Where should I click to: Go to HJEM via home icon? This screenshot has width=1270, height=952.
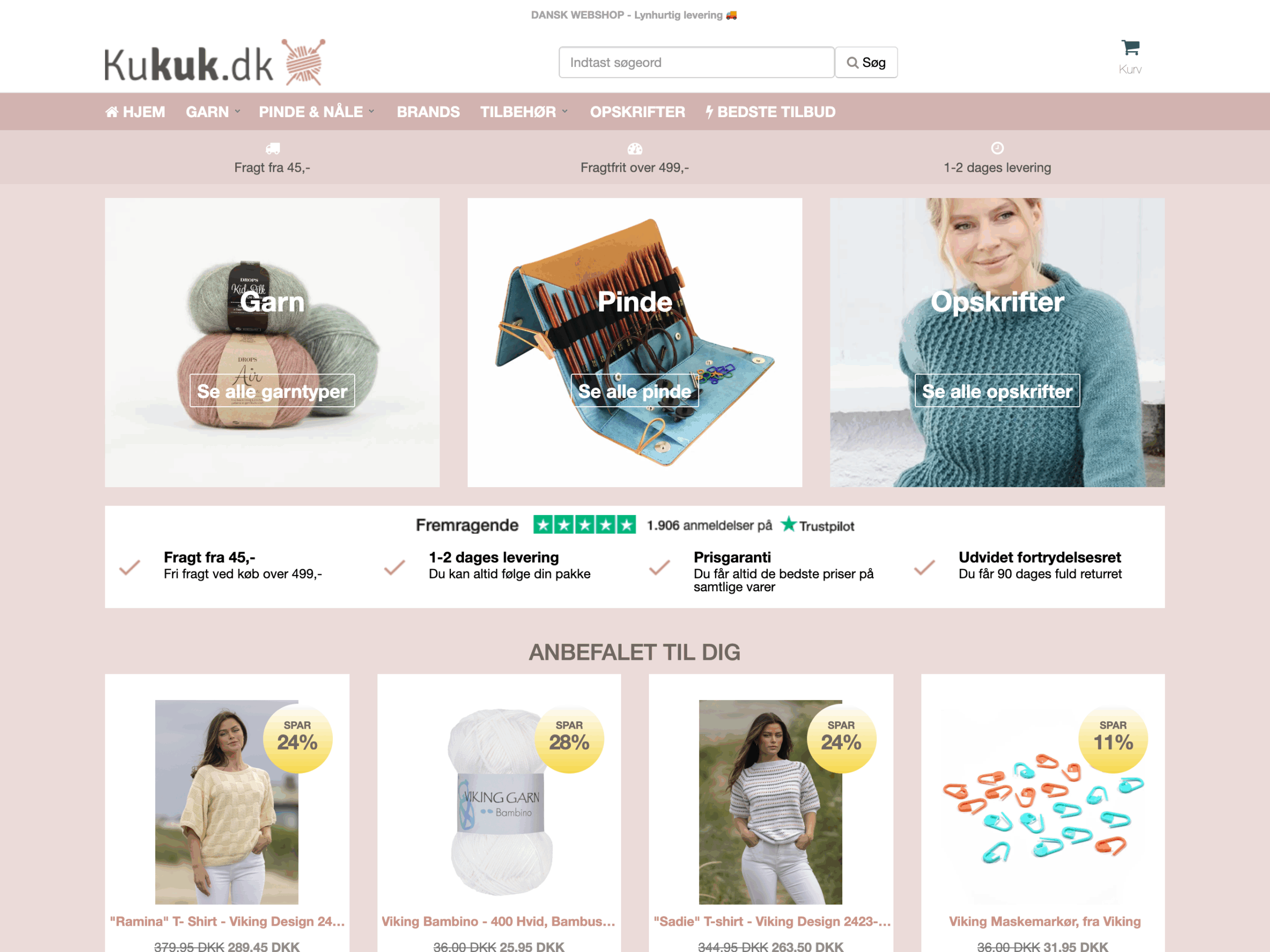tap(135, 112)
